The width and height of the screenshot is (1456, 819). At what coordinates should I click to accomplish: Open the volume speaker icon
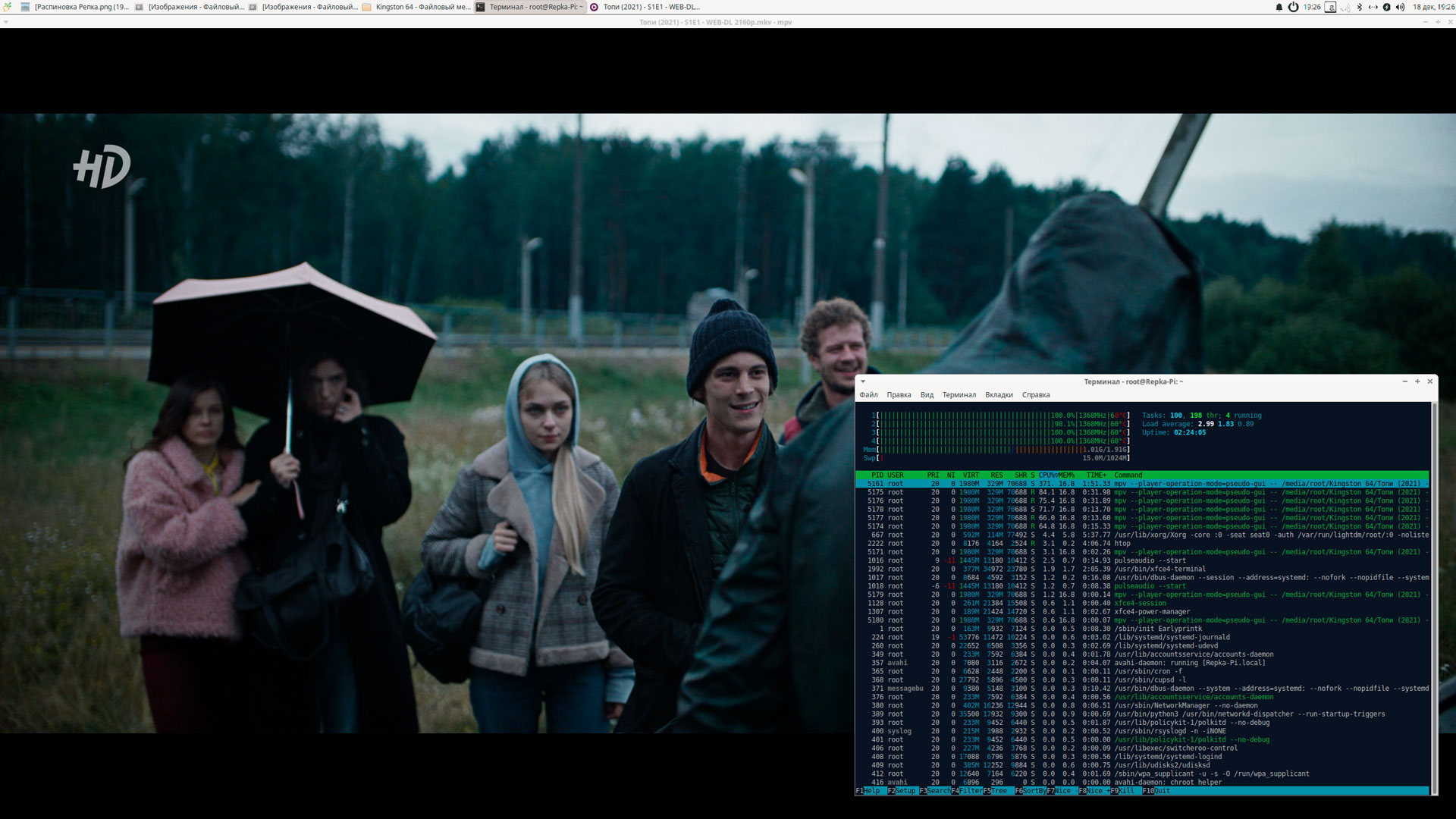(1400, 7)
